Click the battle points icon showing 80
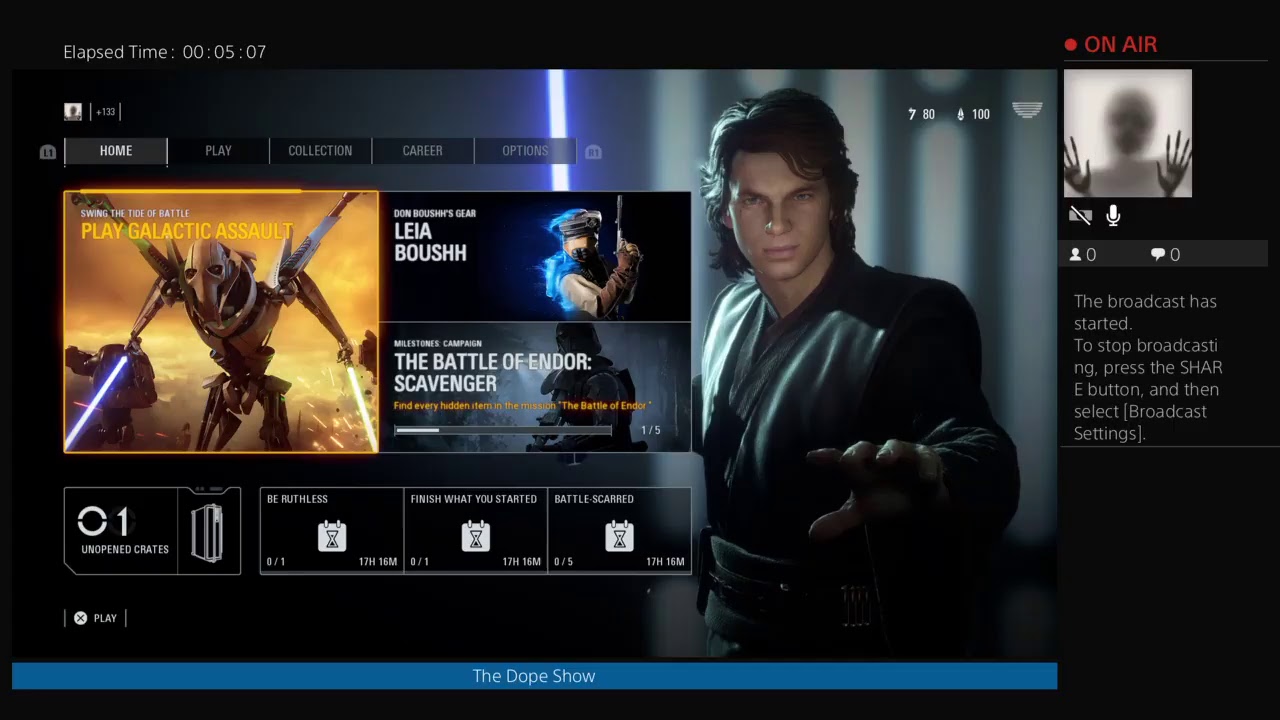 pos(912,114)
